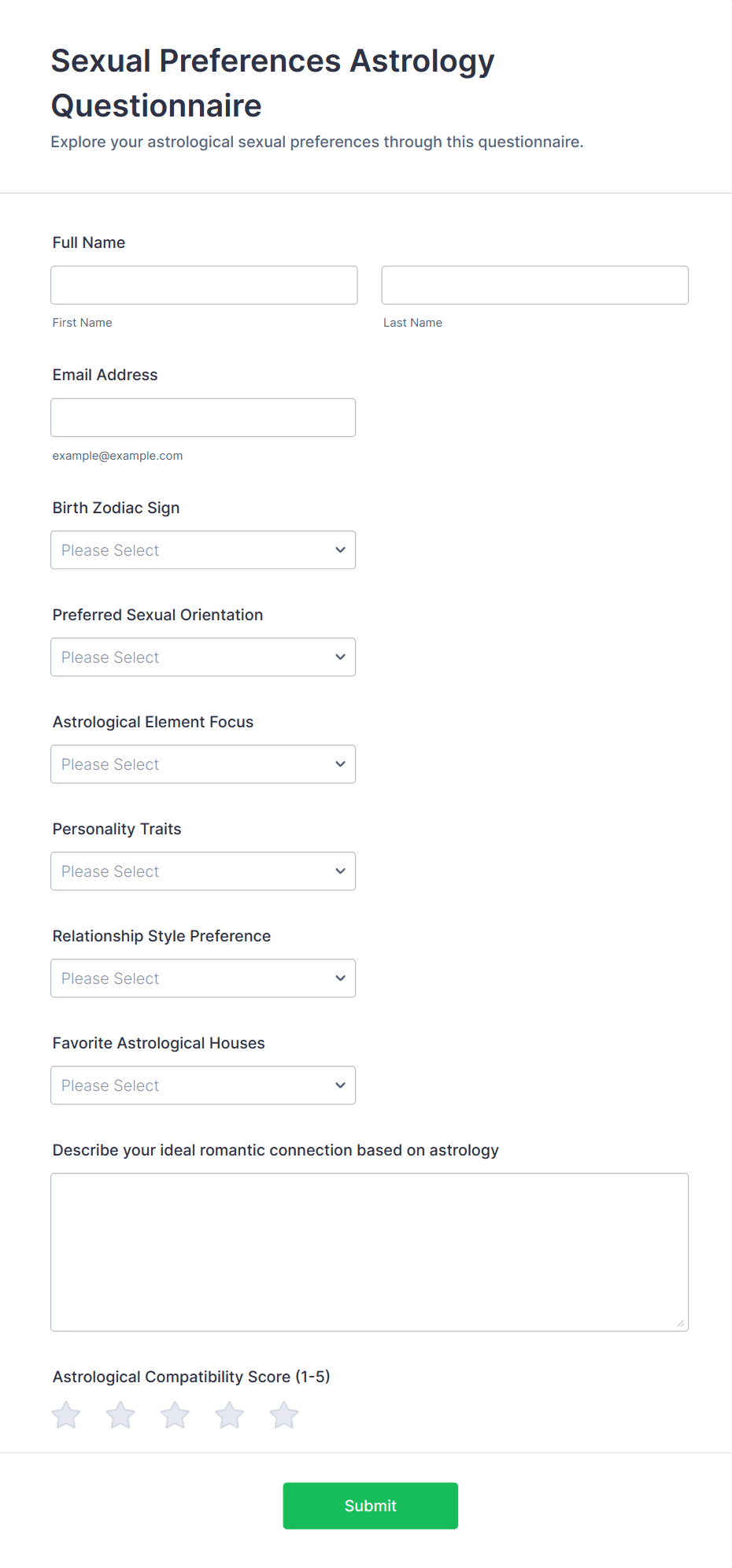This screenshot has height=1568, width=732.
Task: Click the textarea resize handle
Action: [x=681, y=1323]
